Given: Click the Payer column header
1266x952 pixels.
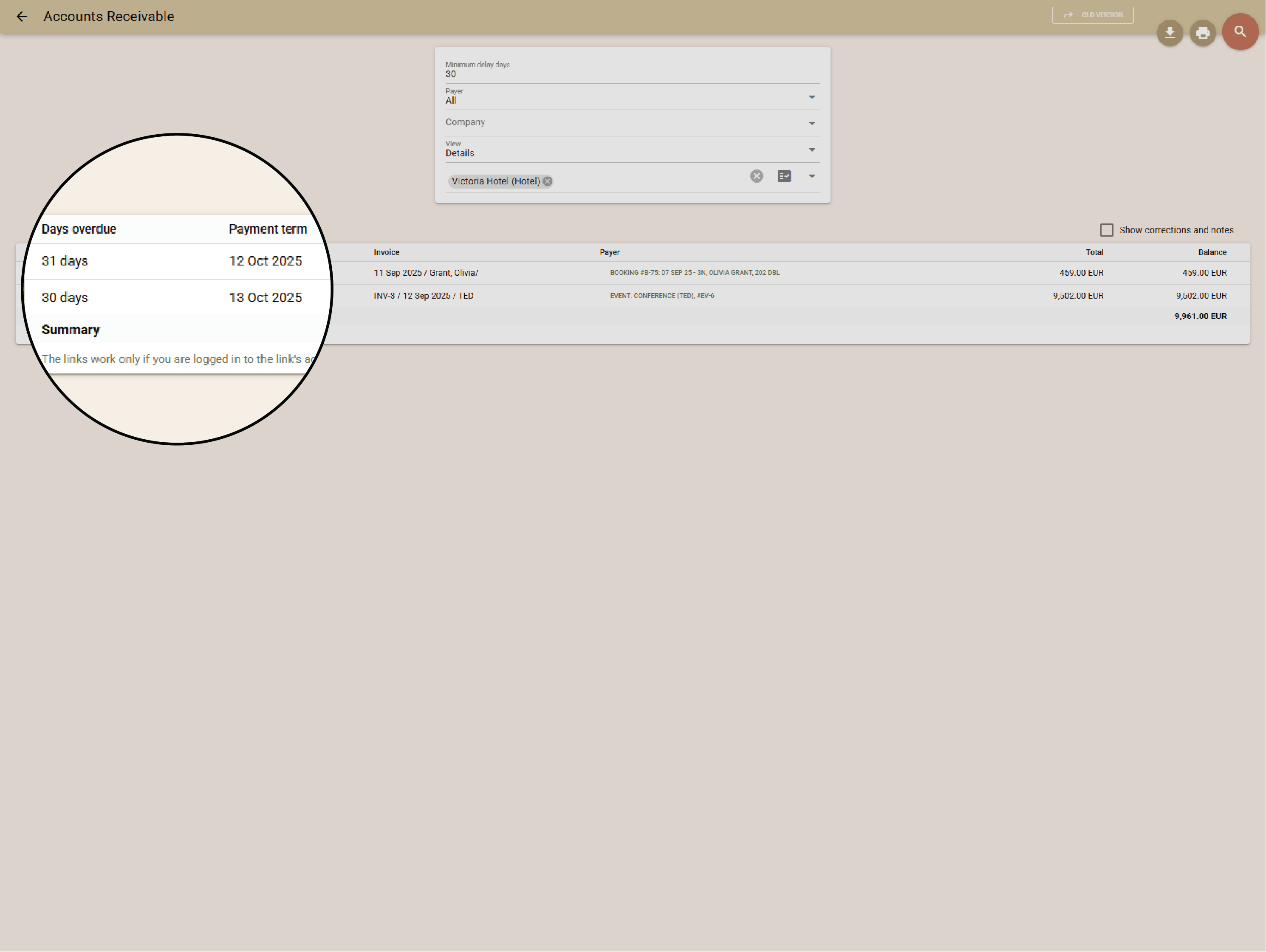Looking at the screenshot, I should (609, 252).
